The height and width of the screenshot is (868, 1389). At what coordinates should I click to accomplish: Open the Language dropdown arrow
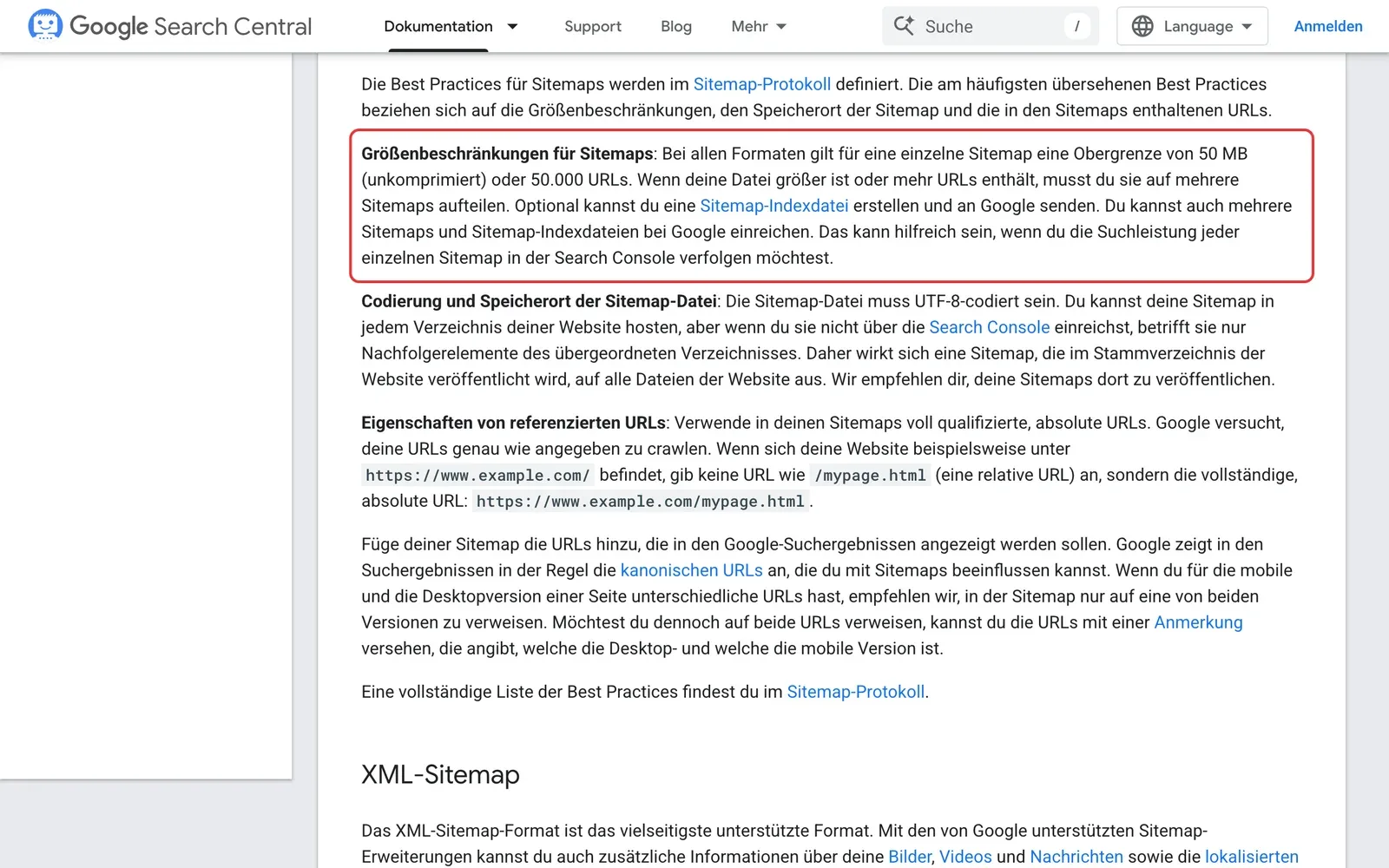pos(1247,26)
